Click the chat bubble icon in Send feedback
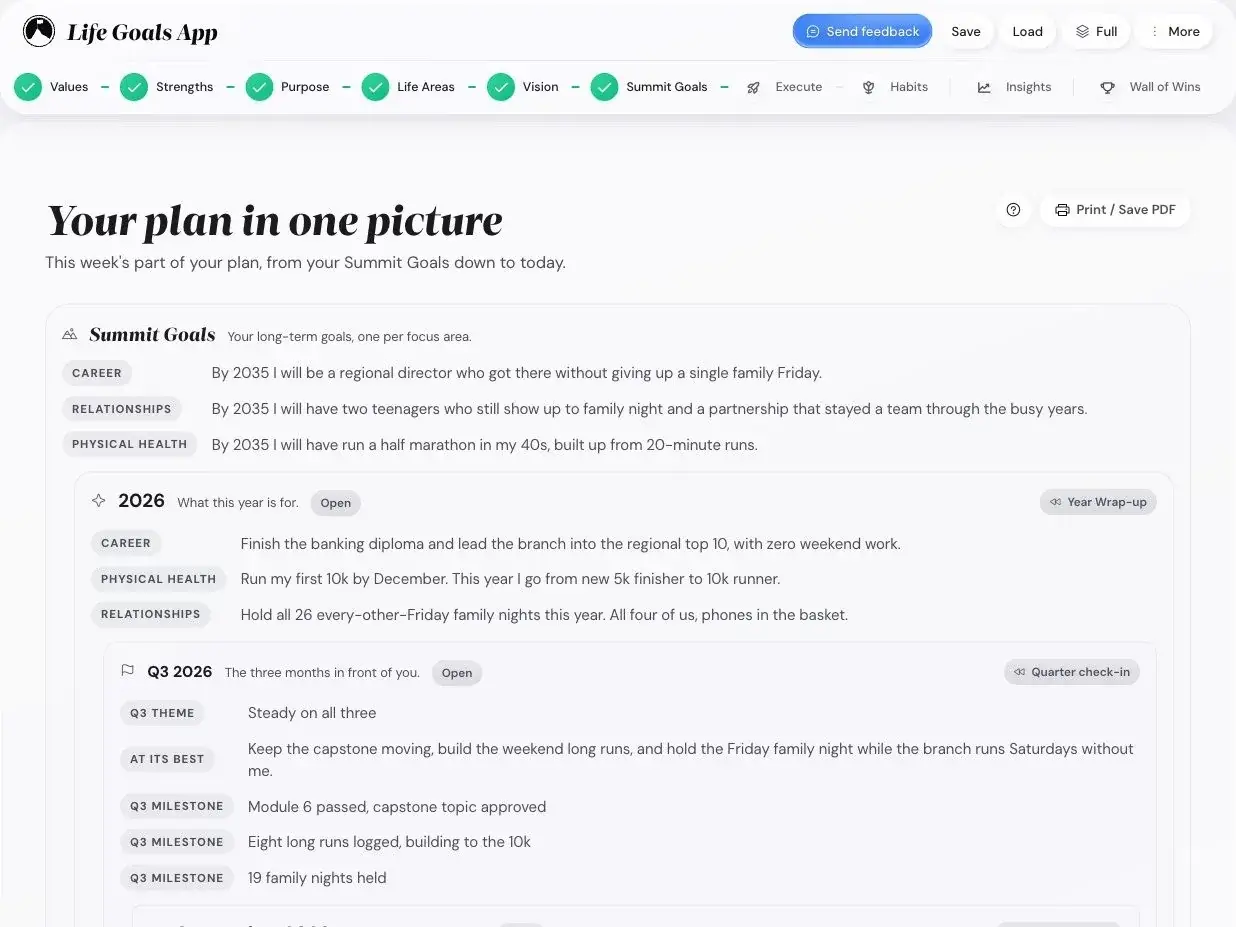The image size is (1236, 927). [x=813, y=32]
